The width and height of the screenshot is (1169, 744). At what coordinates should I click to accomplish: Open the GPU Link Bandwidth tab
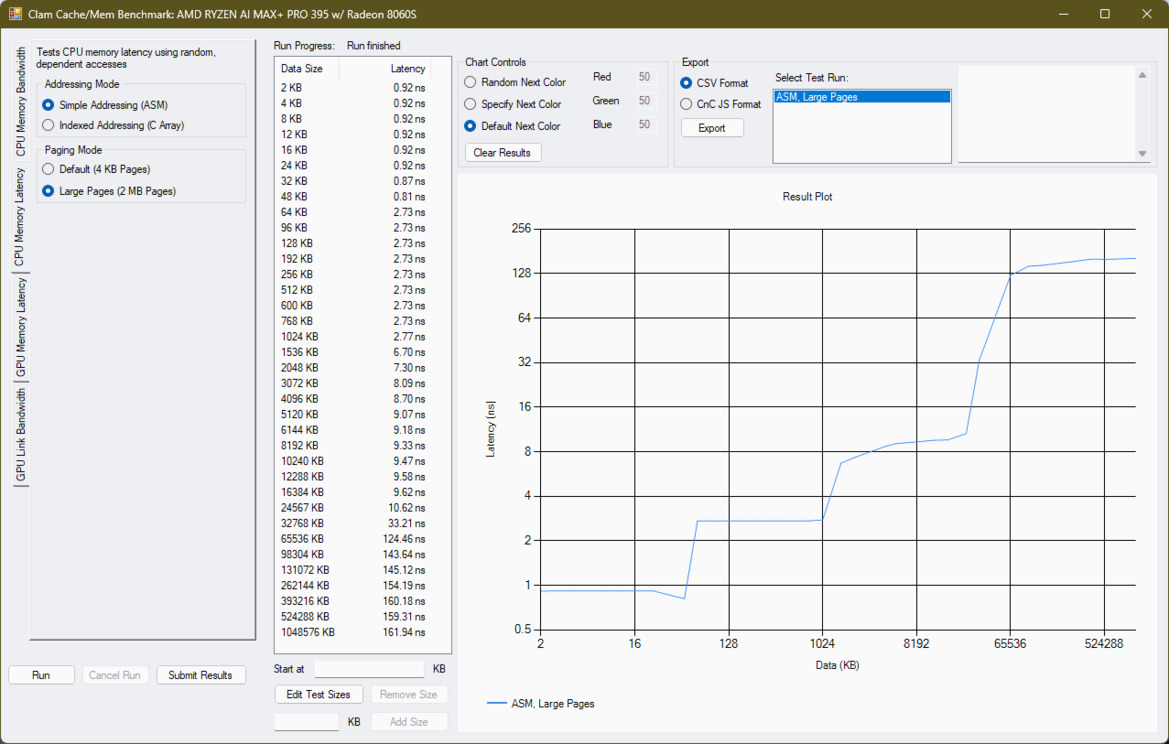(x=20, y=435)
